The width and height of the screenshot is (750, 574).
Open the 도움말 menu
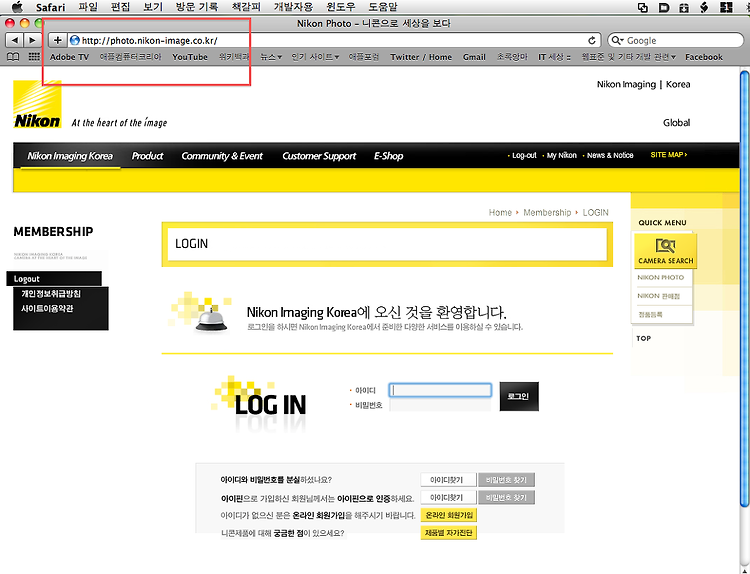tap(383, 7)
